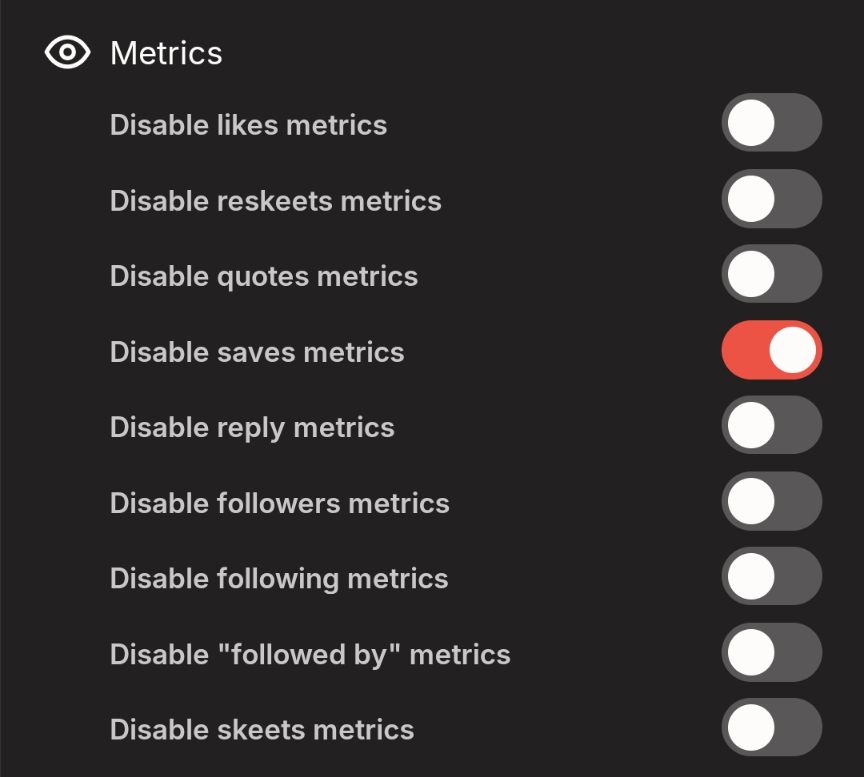The height and width of the screenshot is (777, 864).
Task: Toggle the quotes metrics switch on
Action: [x=771, y=274]
